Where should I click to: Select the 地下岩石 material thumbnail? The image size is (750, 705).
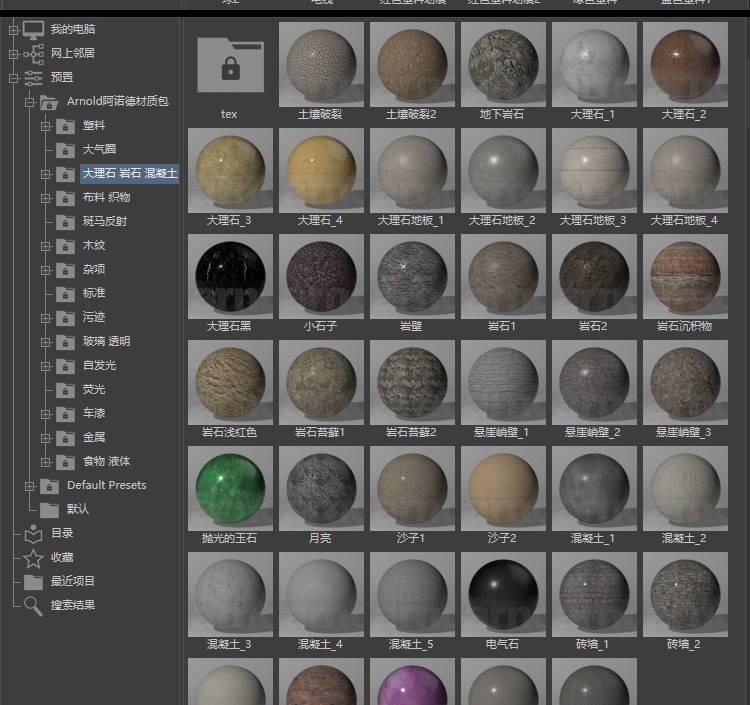503,64
